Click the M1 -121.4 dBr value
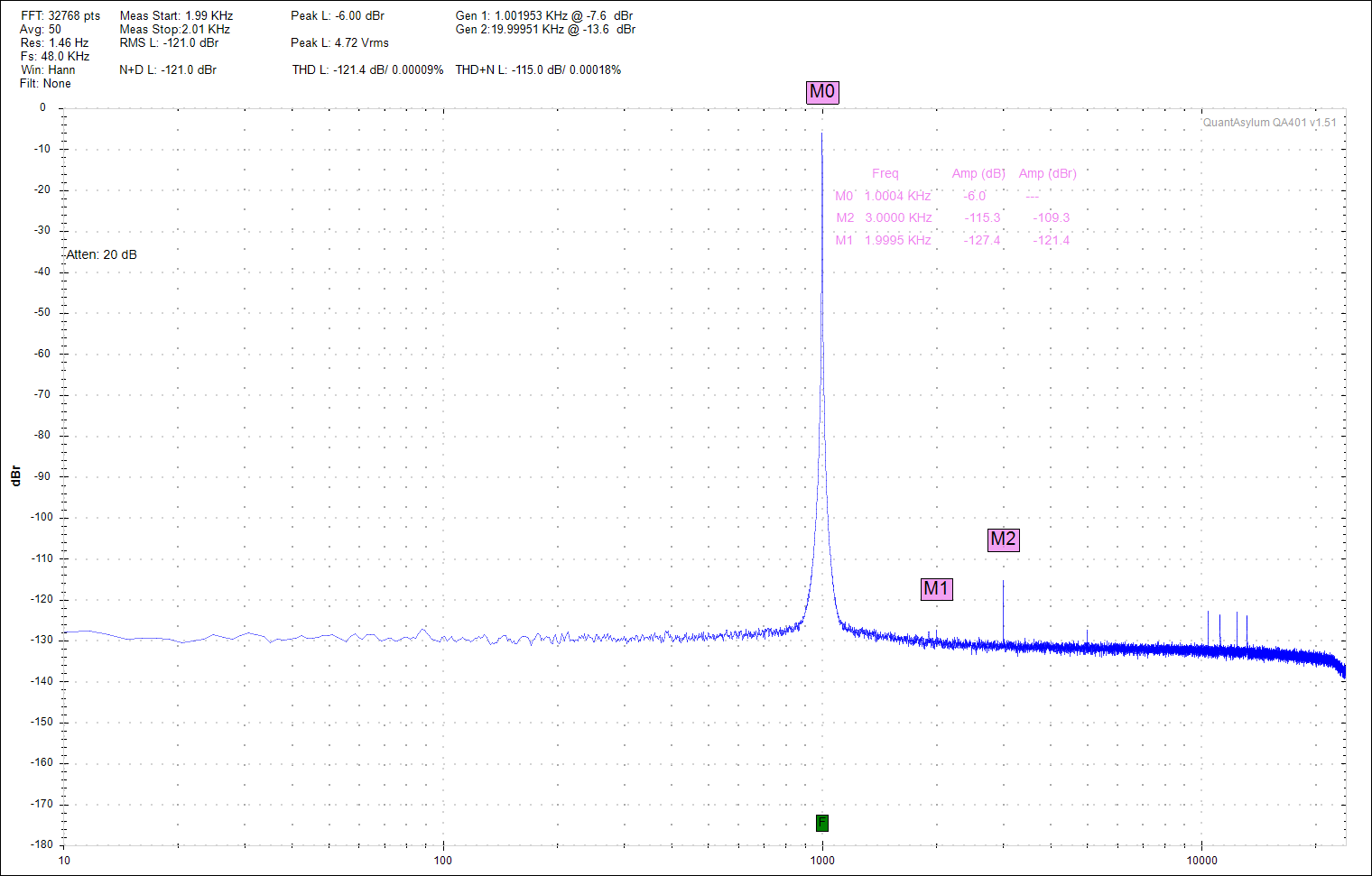1372x876 pixels. (1052, 241)
